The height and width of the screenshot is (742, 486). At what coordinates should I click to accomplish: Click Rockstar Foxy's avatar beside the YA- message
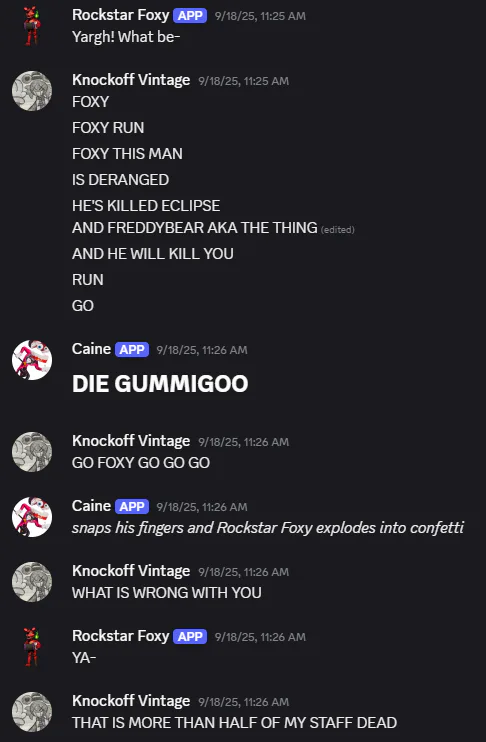(32, 647)
